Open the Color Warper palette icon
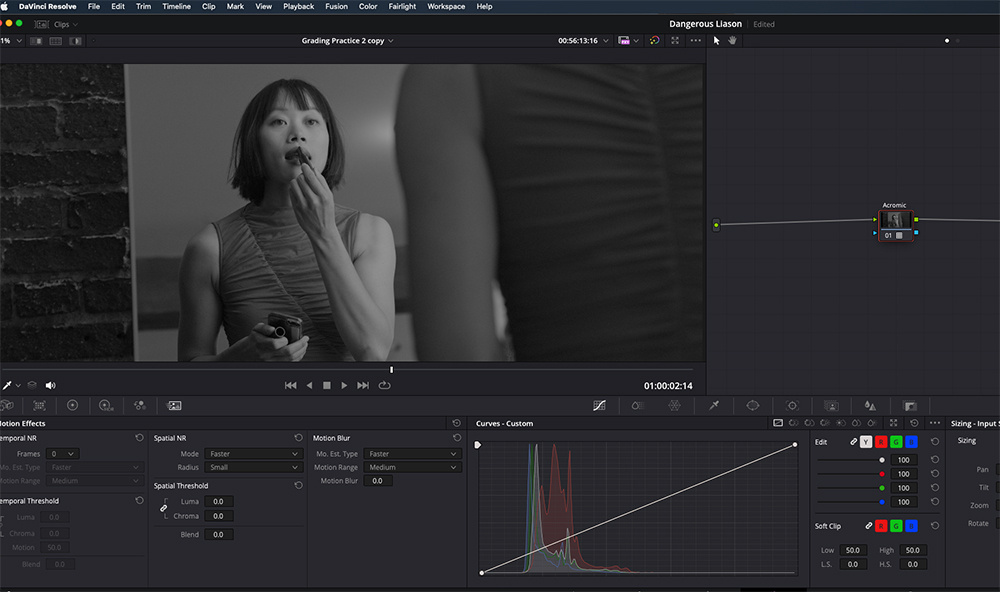This screenshot has height=592, width=1000. [674, 406]
